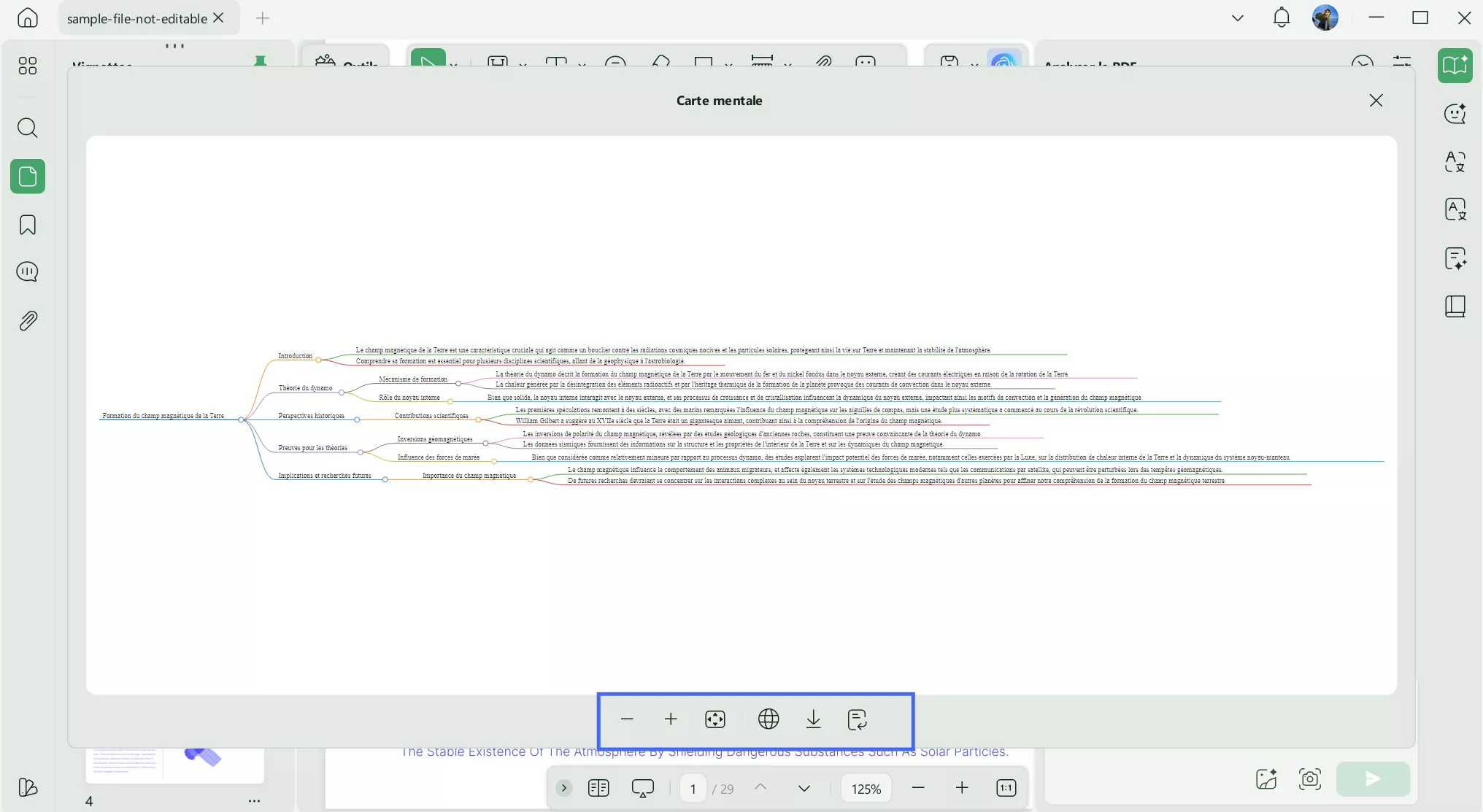1483x812 pixels.
Task: Add a new tab
Action: pyautogui.click(x=263, y=18)
